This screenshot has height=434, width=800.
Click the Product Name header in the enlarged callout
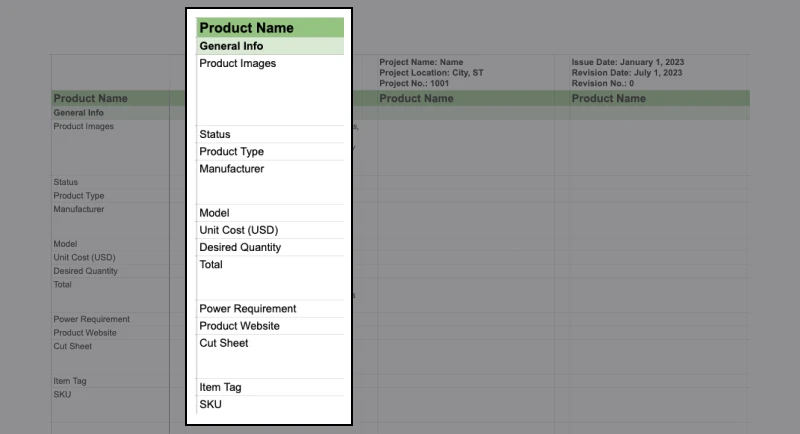click(x=246, y=28)
